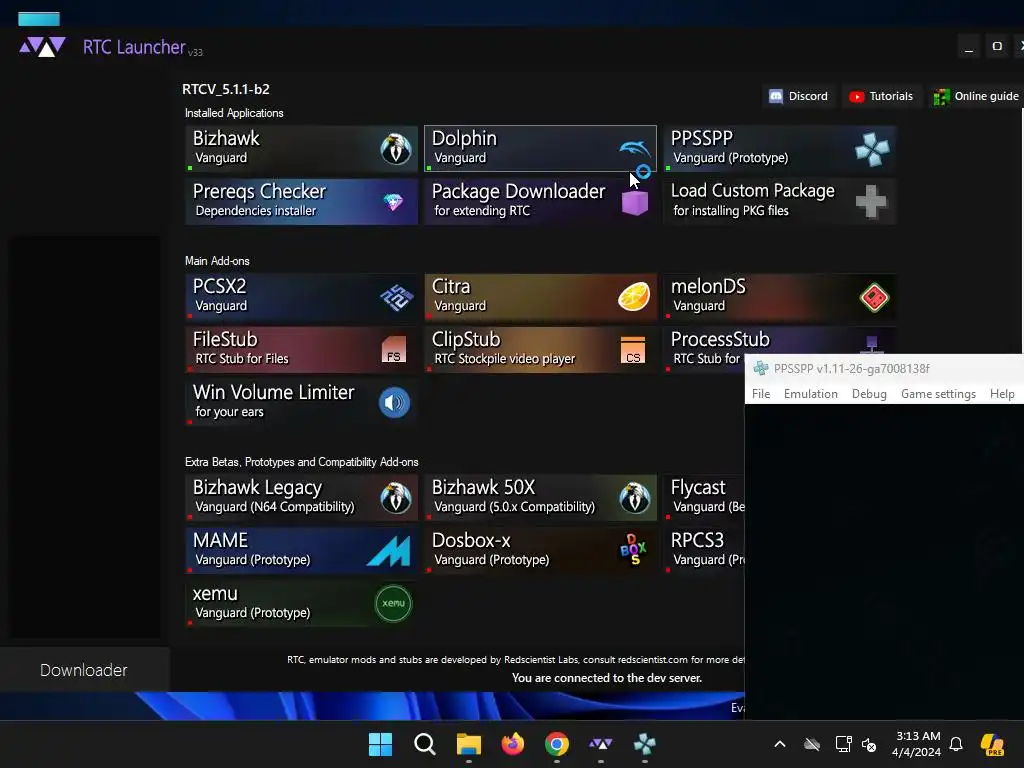1024x768 pixels.
Task: Select ClipStub RTC Stockpile video player
Action: pos(540,349)
